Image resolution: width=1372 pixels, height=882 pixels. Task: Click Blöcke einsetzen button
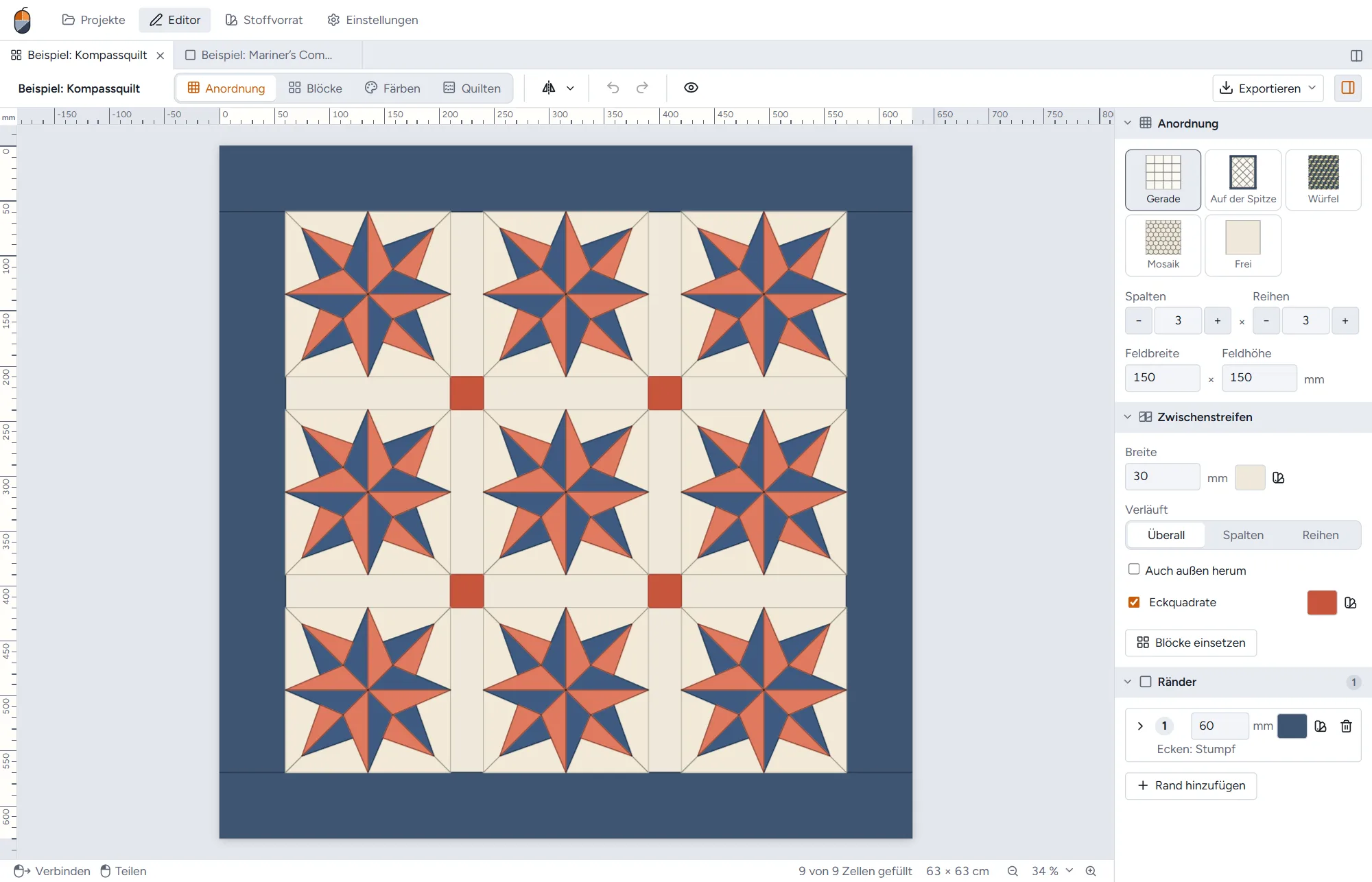point(1191,643)
